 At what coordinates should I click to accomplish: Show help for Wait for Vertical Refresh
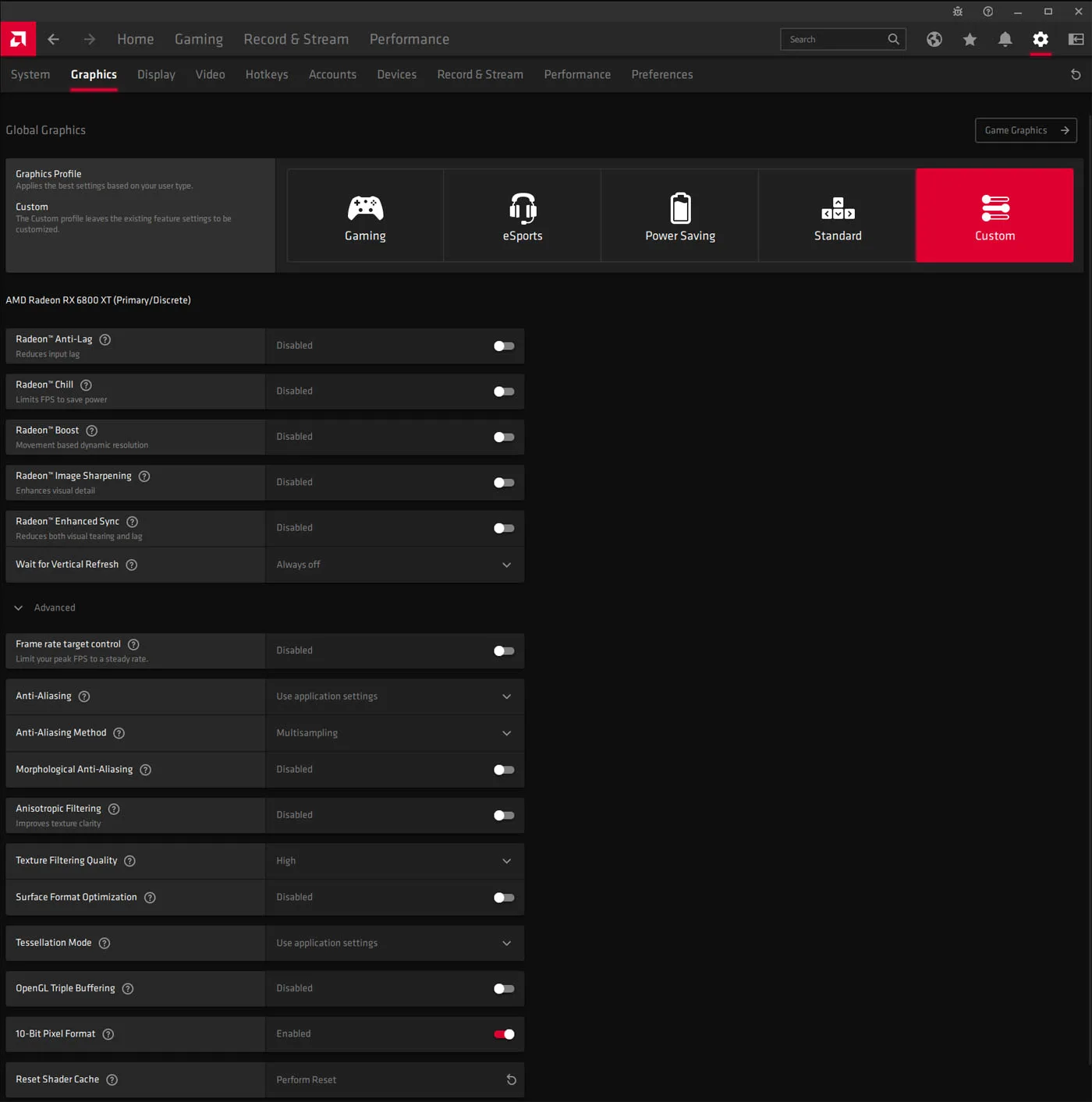132,565
